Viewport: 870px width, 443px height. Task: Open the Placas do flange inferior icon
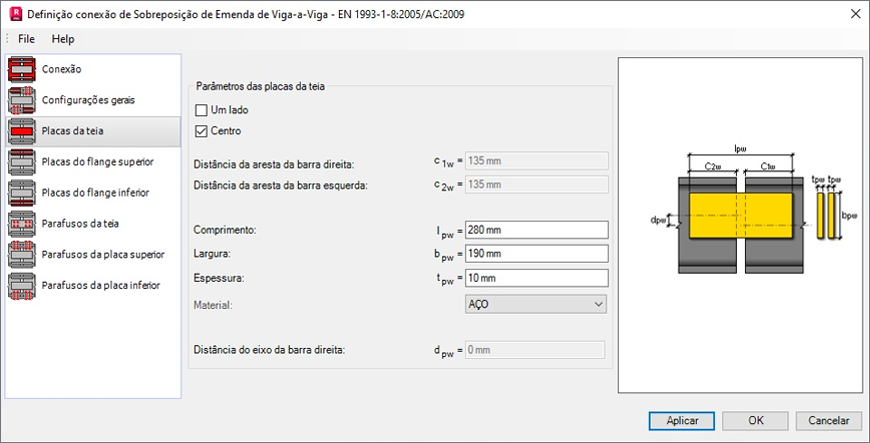(22, 193)
